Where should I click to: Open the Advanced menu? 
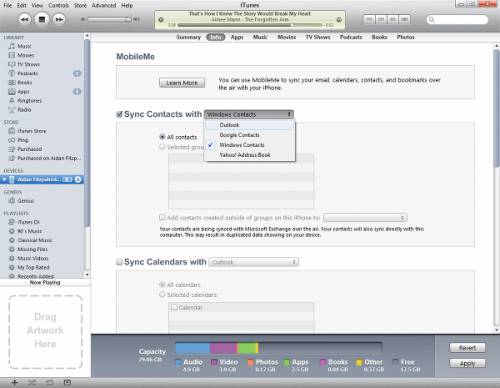pyautogui.click(x=104, y=5)
